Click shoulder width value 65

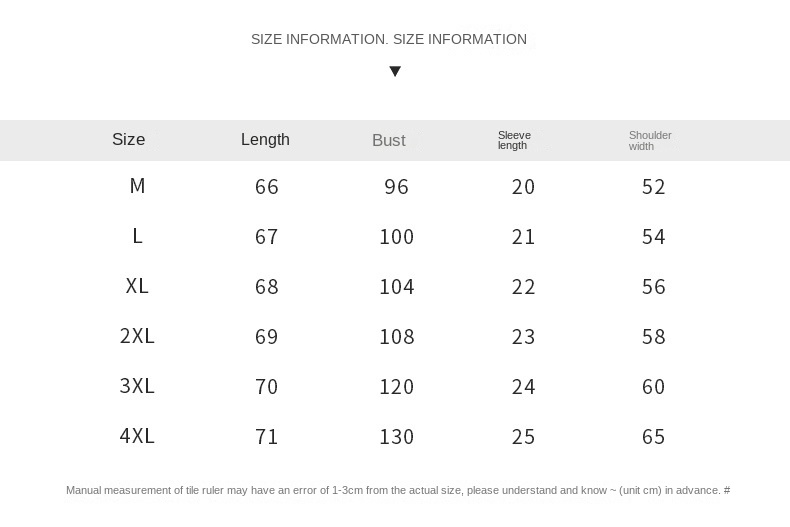coord(654,437)
